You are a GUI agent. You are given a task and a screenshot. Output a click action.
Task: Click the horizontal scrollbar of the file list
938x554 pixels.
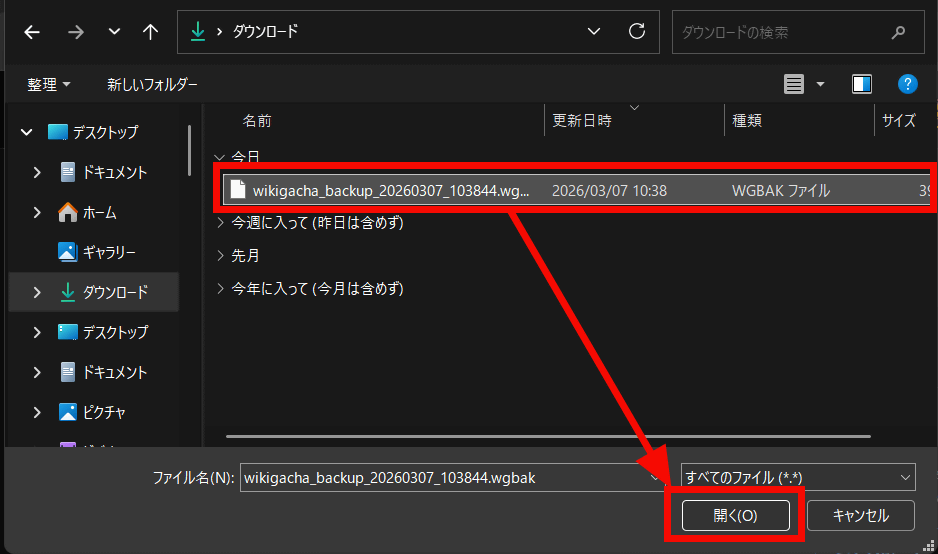point(548,436)
